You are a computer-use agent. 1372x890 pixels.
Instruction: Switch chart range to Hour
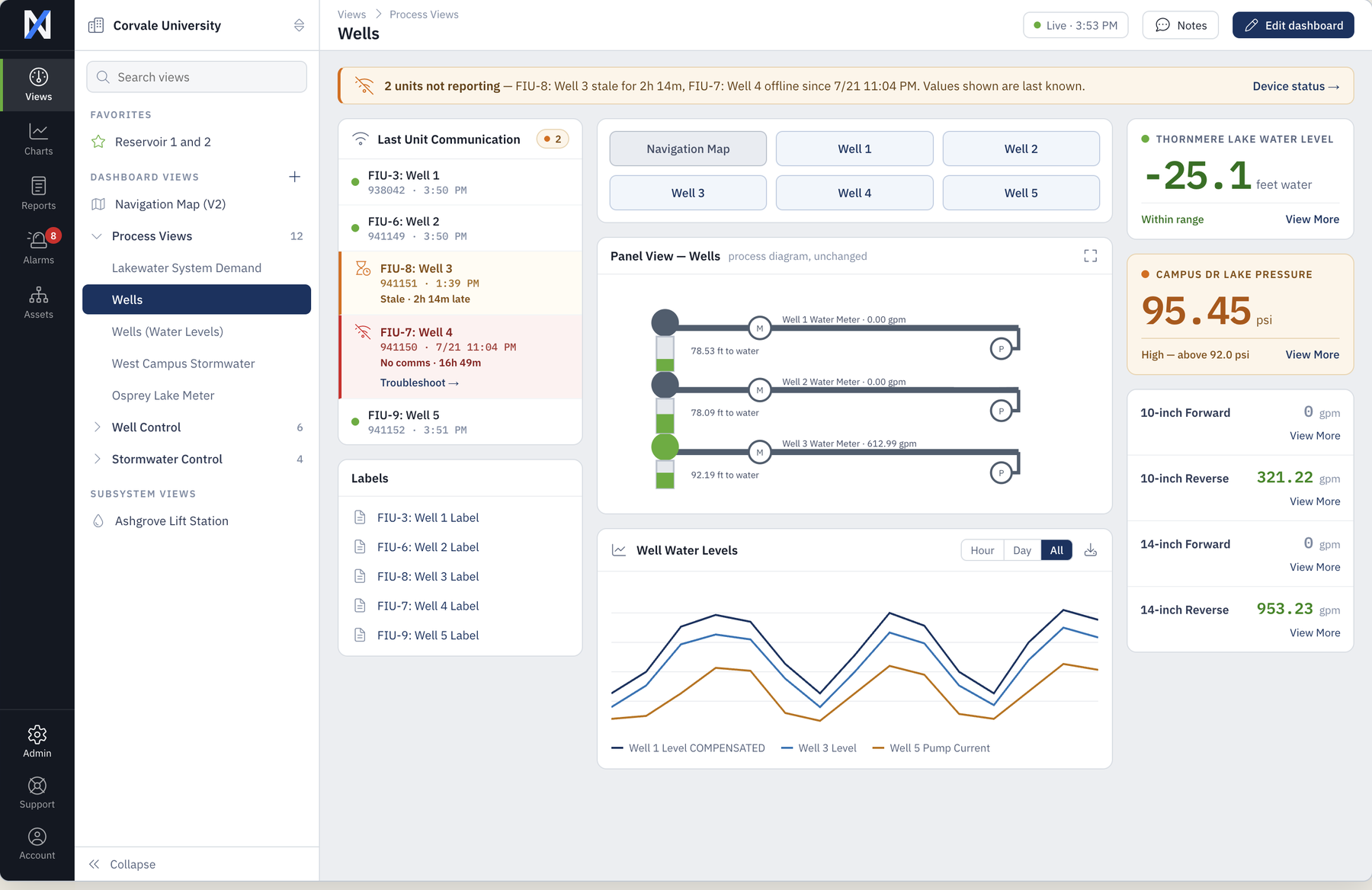(x=982, y=550)
